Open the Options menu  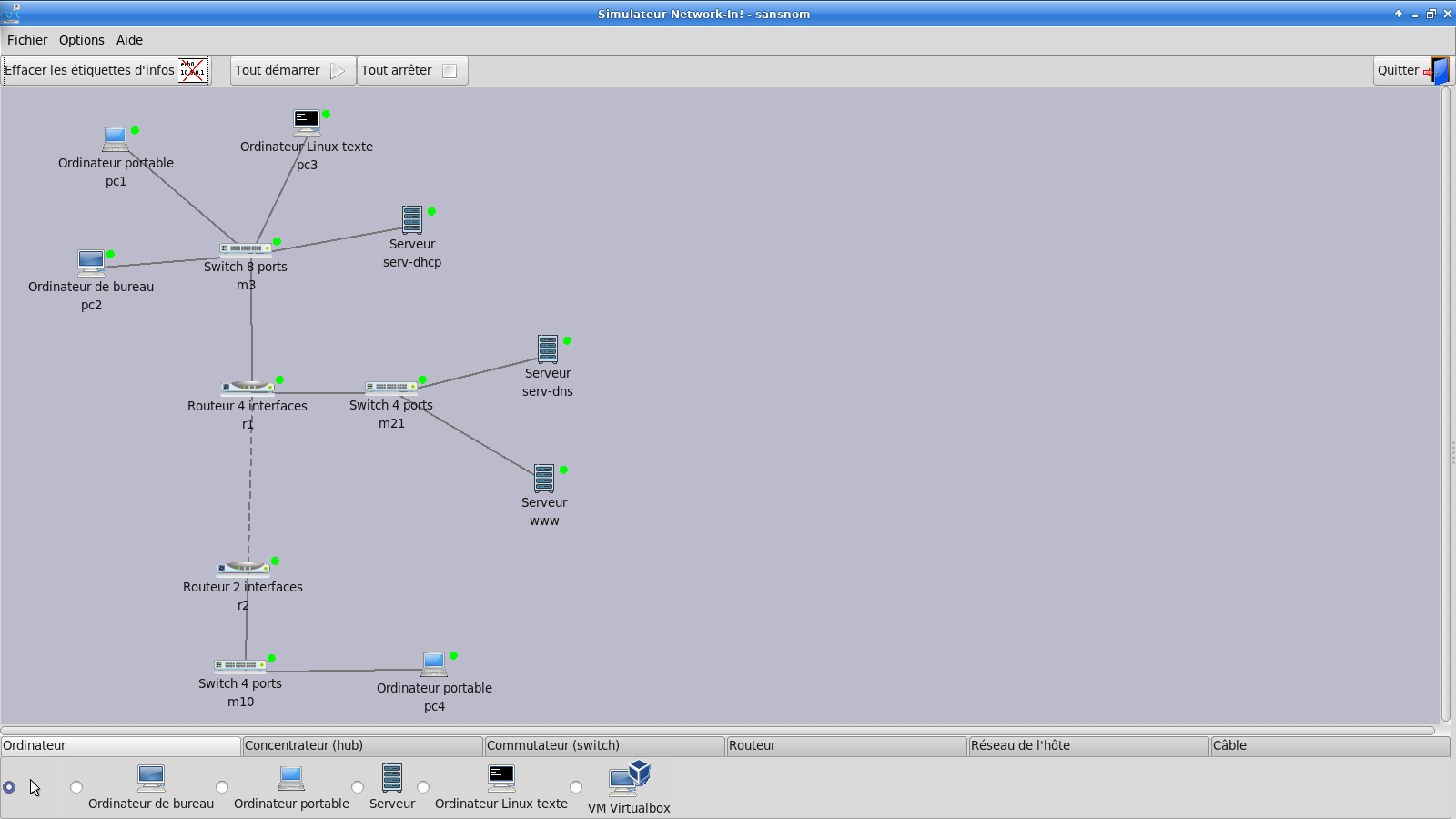click(x=82, y=40)
